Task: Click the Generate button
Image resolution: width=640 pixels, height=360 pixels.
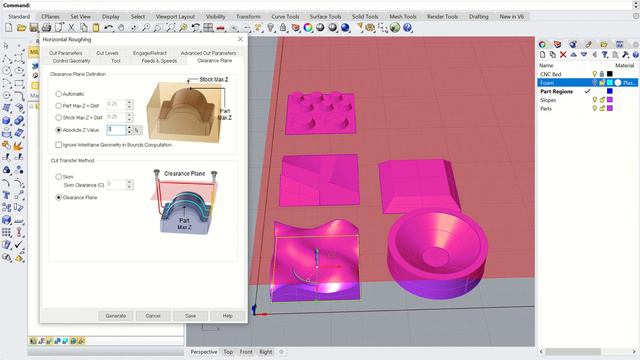Action: tap(116, 316)
